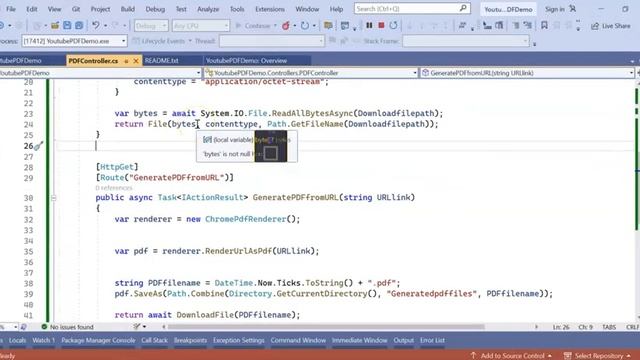This screenshot has height=360, width=640.
Task: Open the Thread dropdown box
Action: (272, 41)
